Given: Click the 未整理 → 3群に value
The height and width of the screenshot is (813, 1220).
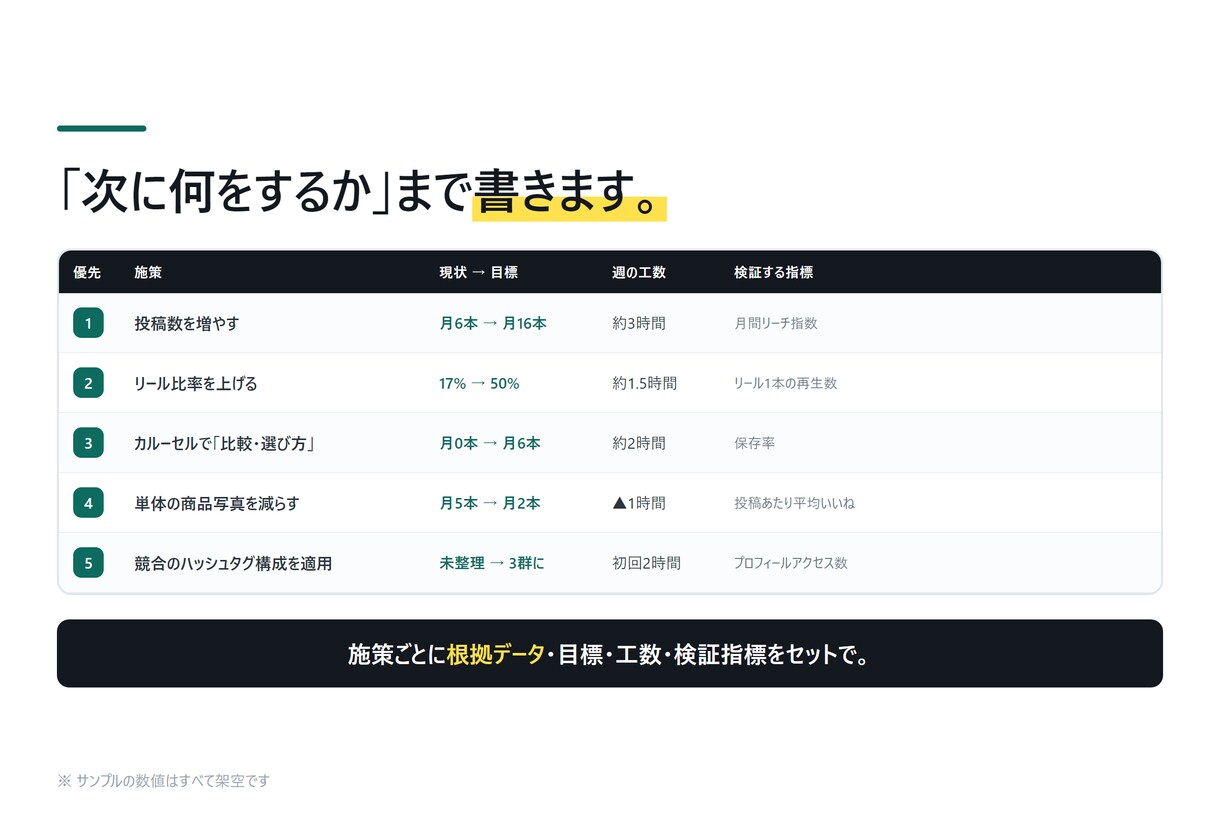Looking at the screenshot, I should pos(492,563).
